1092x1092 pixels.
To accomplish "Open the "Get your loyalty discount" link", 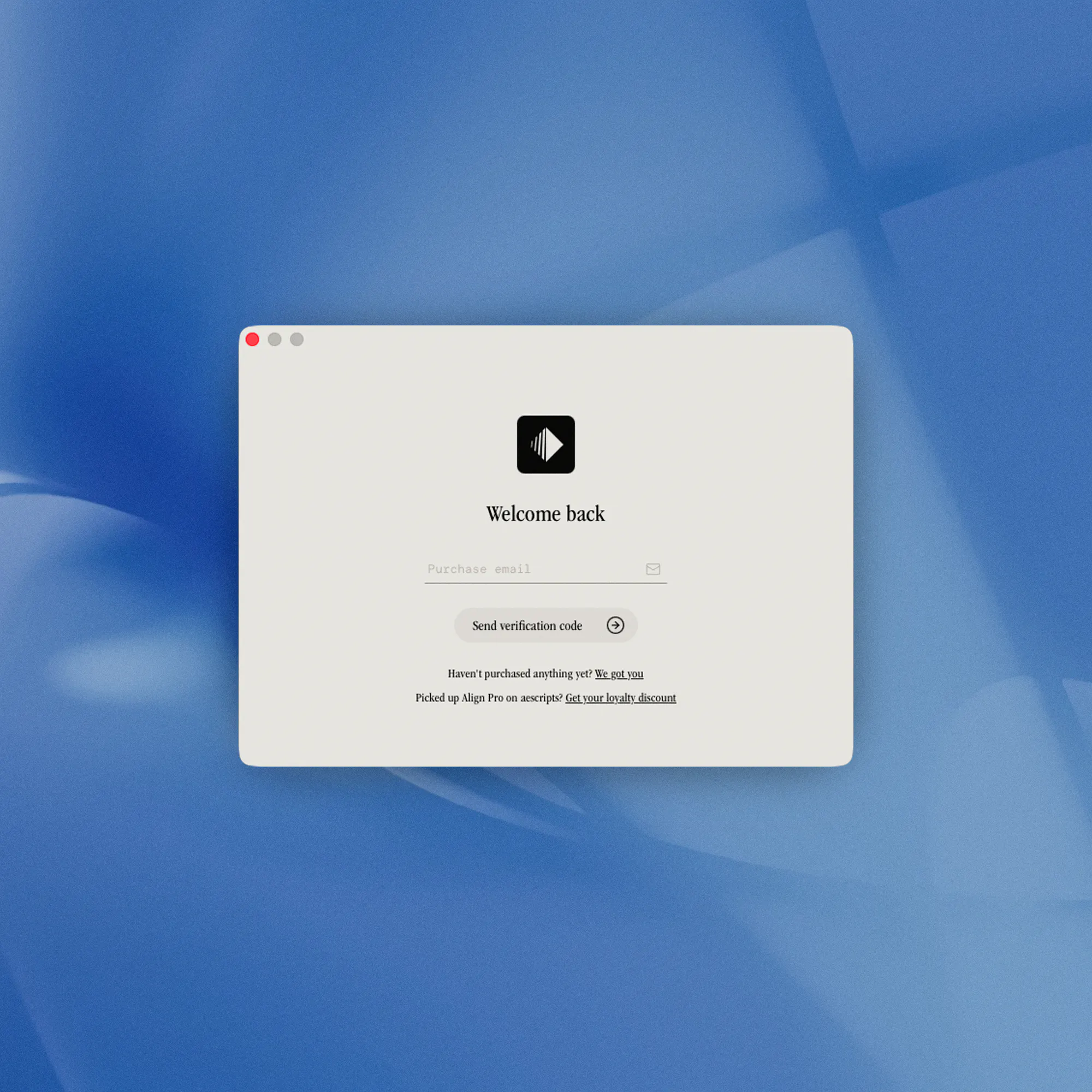I will pos(621,698).
